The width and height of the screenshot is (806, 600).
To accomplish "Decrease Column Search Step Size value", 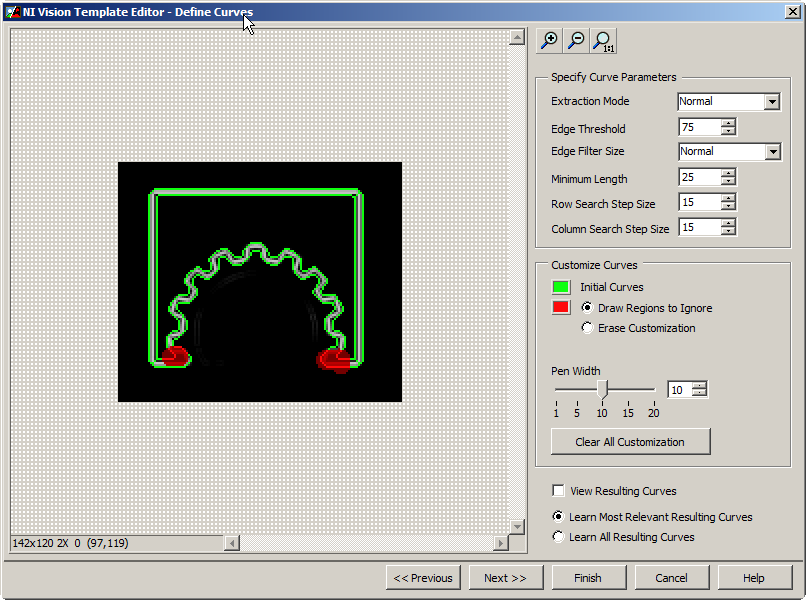I will [728, 231].
